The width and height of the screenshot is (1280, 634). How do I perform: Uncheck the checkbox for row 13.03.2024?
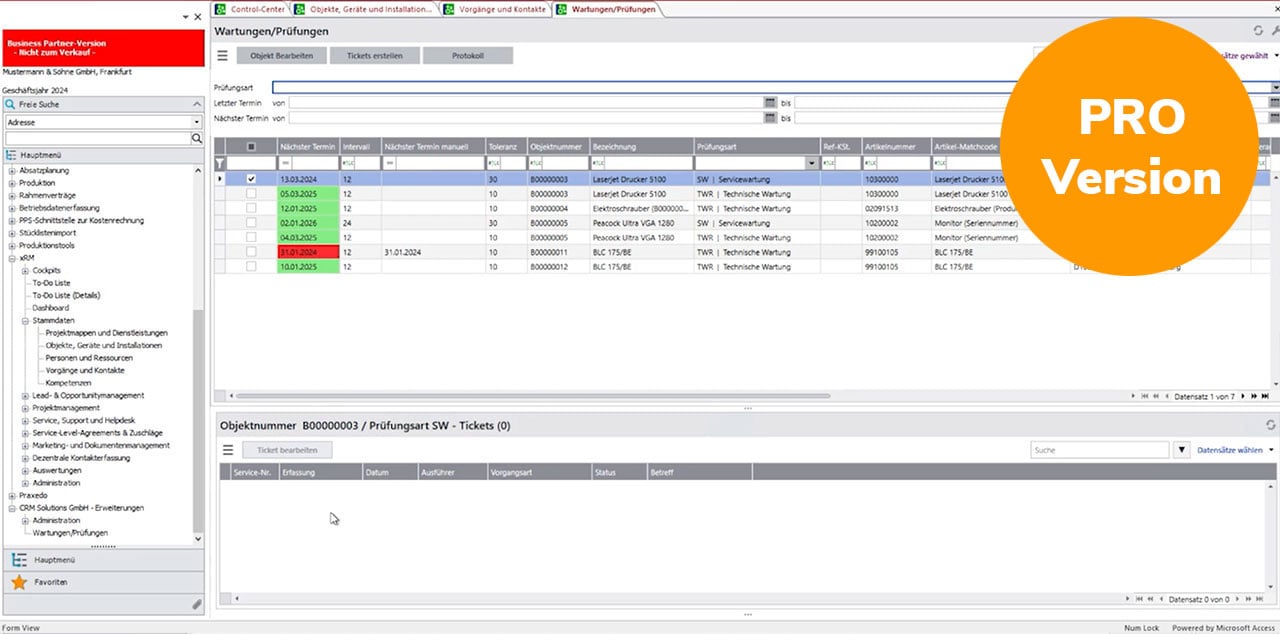pos(251,179)
